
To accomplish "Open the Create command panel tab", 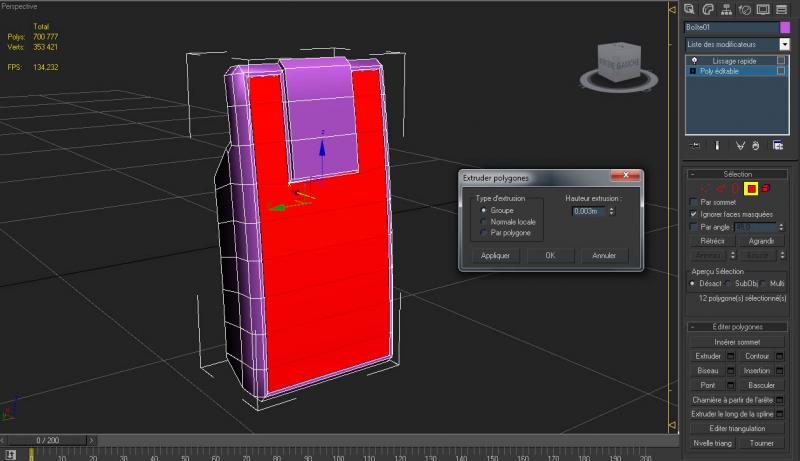I will [x=689, y=9].
